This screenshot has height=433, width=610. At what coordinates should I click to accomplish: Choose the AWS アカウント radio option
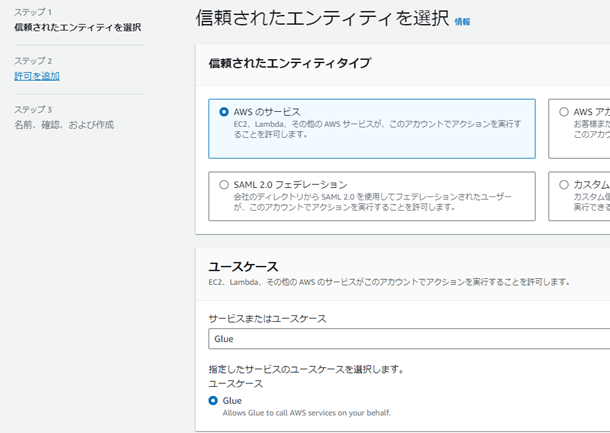[x=564, y=112]
